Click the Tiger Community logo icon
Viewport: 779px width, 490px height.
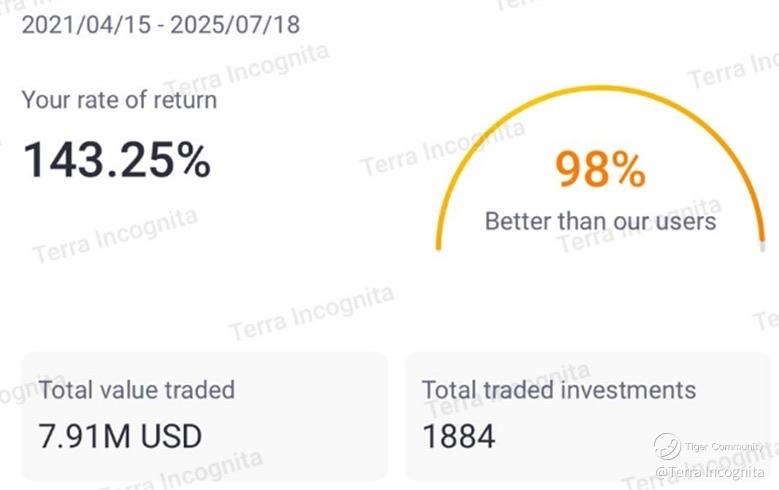(667, 446)
